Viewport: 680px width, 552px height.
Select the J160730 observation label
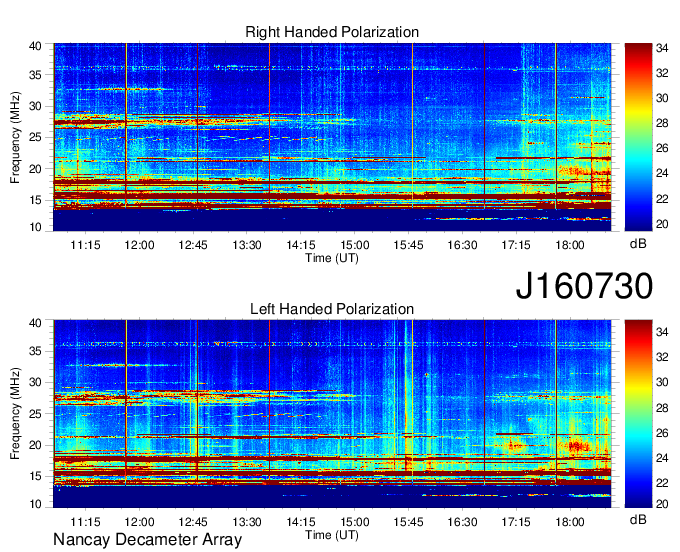584,286
